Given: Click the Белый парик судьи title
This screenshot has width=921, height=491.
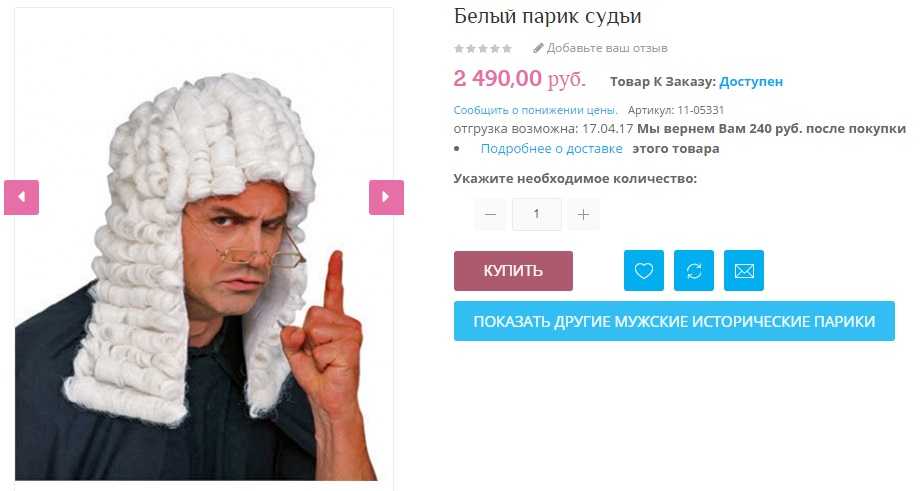Looking at the screenshot, I should point(547,16).
